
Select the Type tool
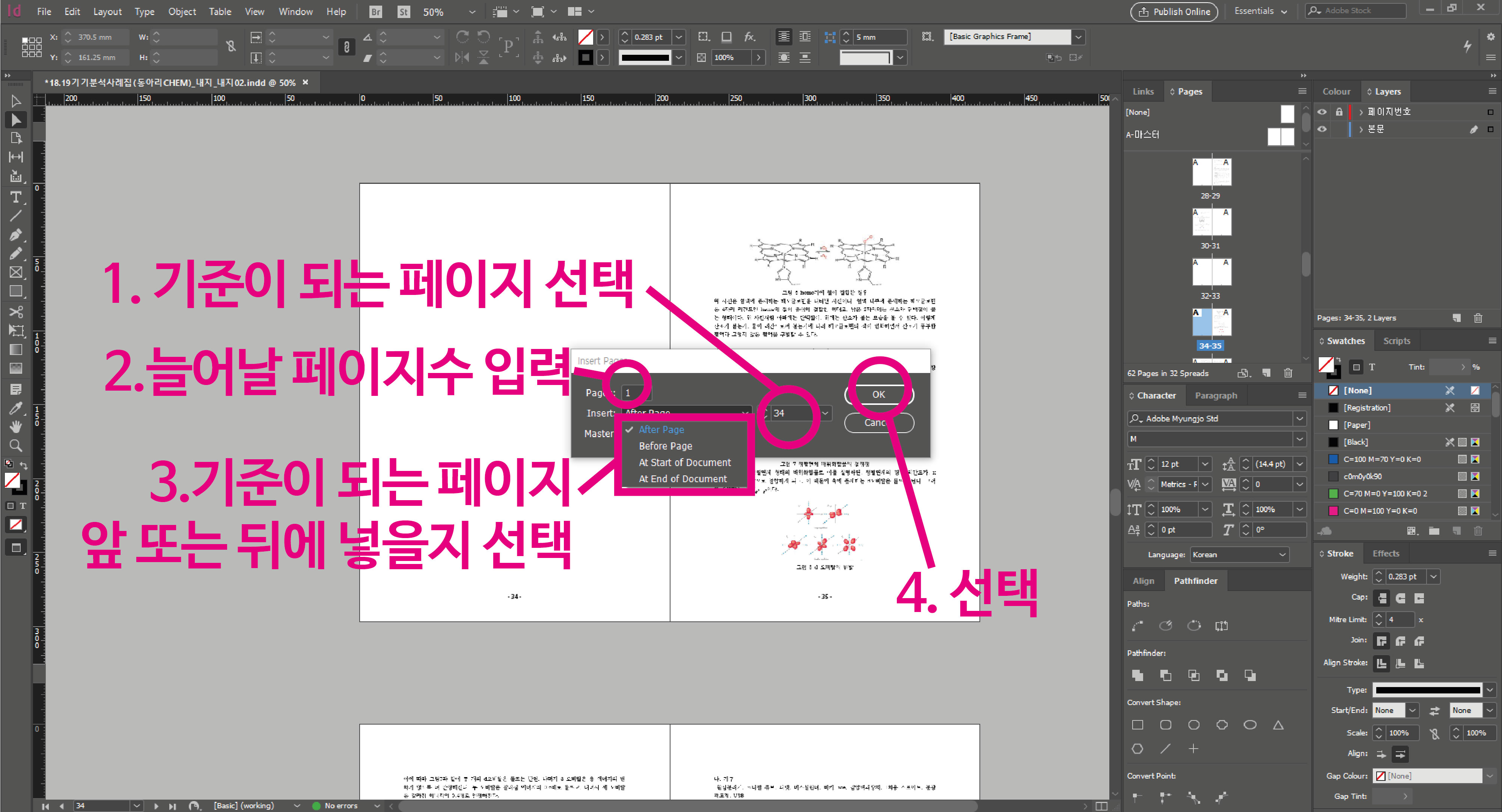[16, 197]
